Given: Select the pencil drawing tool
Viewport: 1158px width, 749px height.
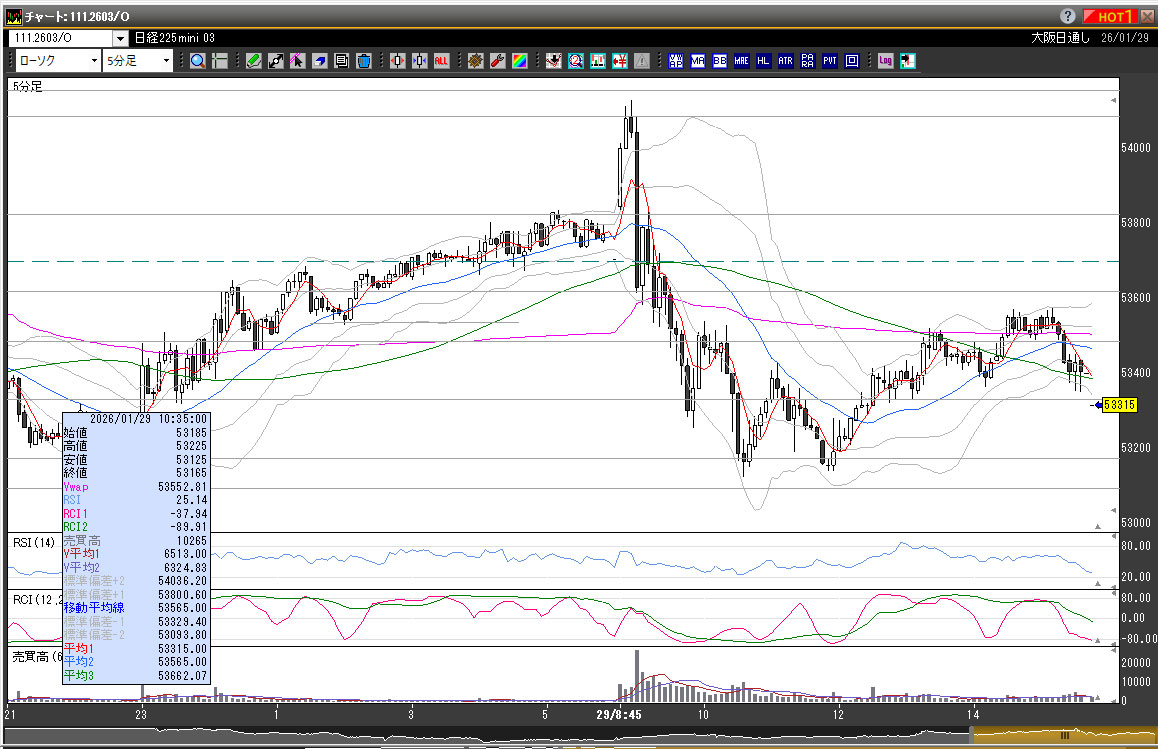Looking at the screenshot, I should (254, 61).
